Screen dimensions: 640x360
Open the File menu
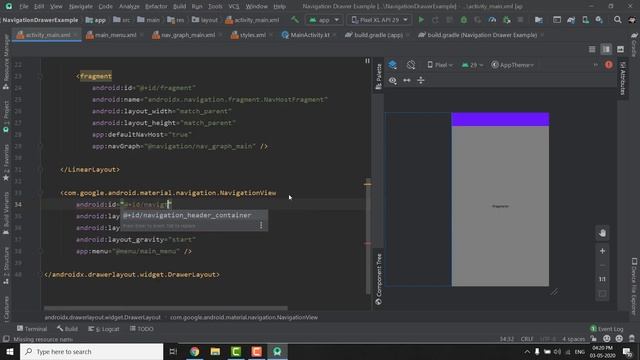click(24, 6)
